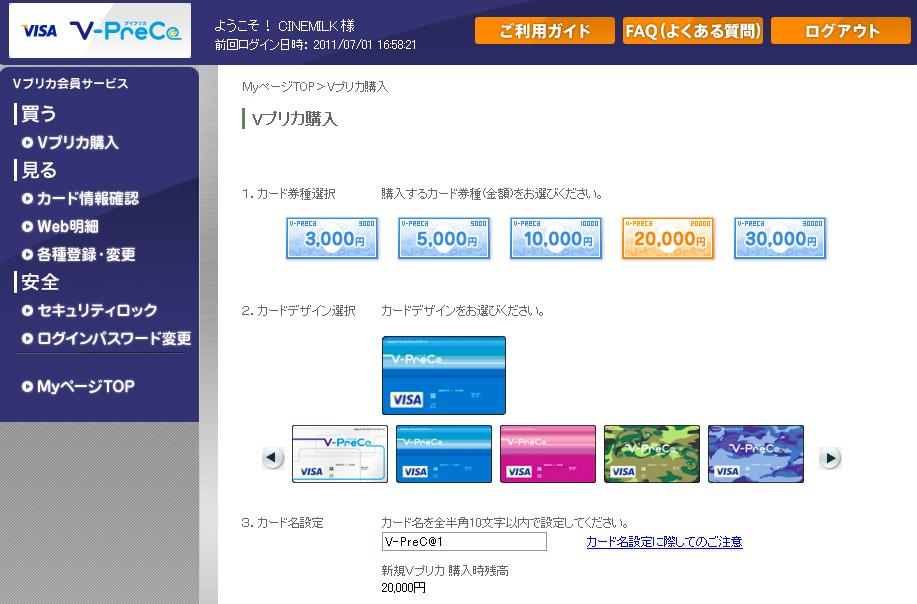Image resolution: width=917 pixels, height=604 pixels.
Task: Select the blue striped card design thumbnail
Action: (x=444, y=454)
